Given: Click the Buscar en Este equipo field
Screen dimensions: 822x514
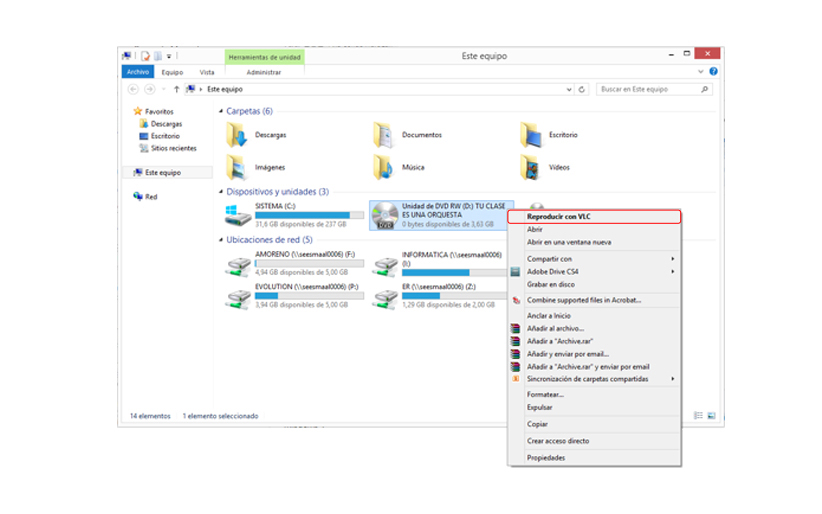Looking at the screenshot, I should [x=648, y=89].
